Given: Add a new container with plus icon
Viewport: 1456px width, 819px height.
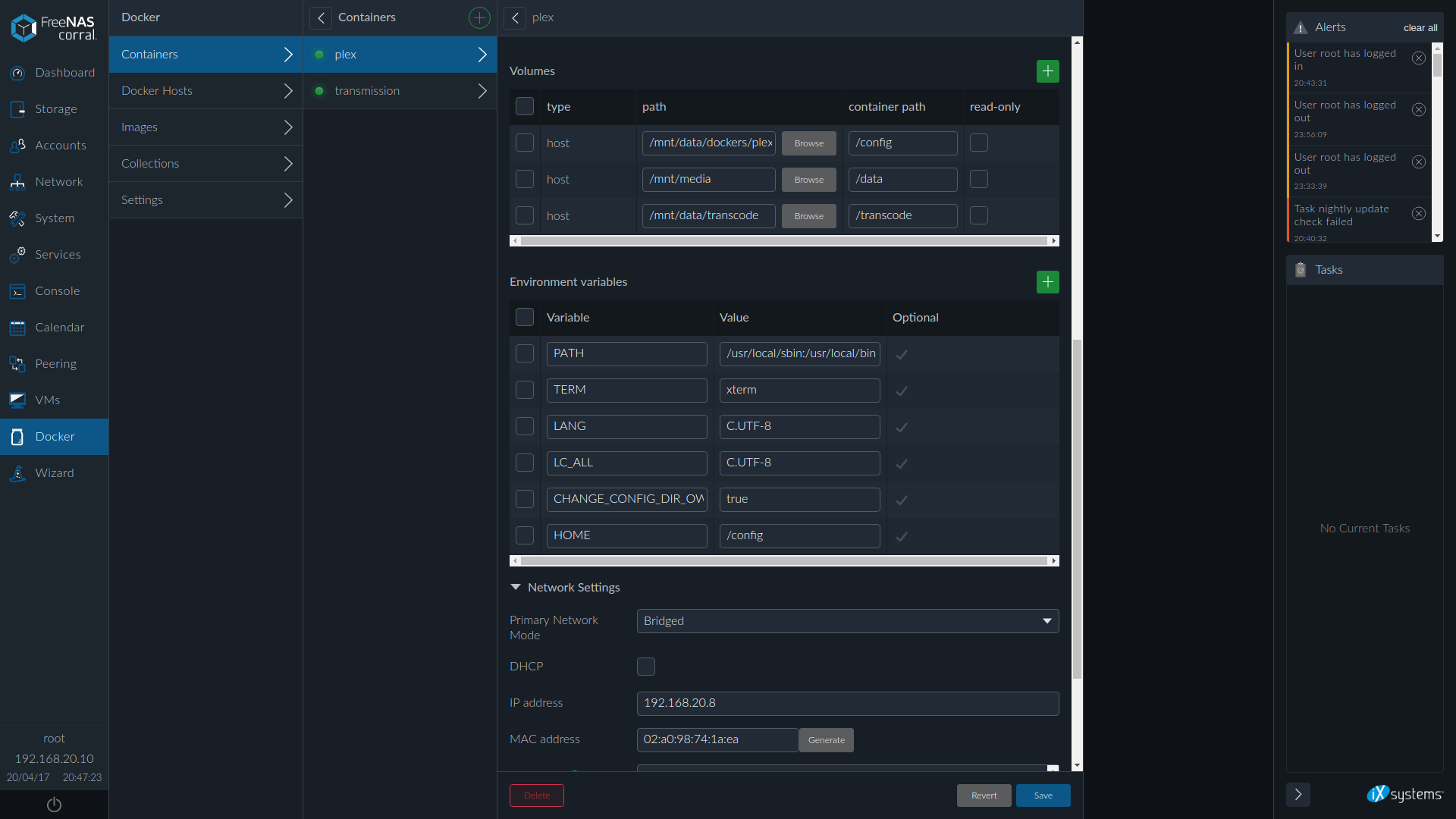Looking at the screenshot, I should point(479,17).
